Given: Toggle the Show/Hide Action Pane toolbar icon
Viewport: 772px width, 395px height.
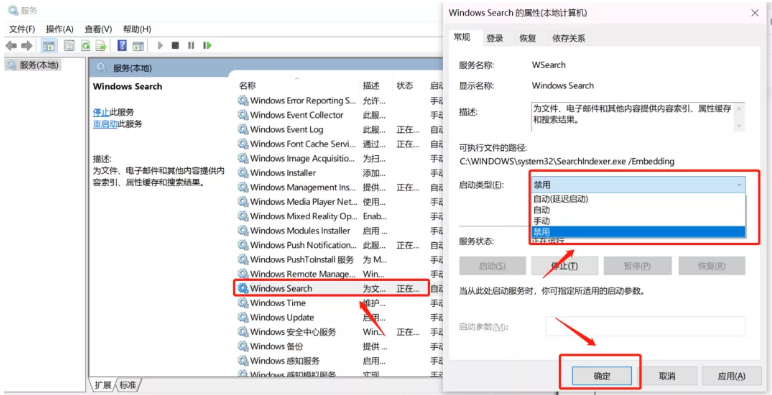Looking at the screenshot, I should click(138, 46).
